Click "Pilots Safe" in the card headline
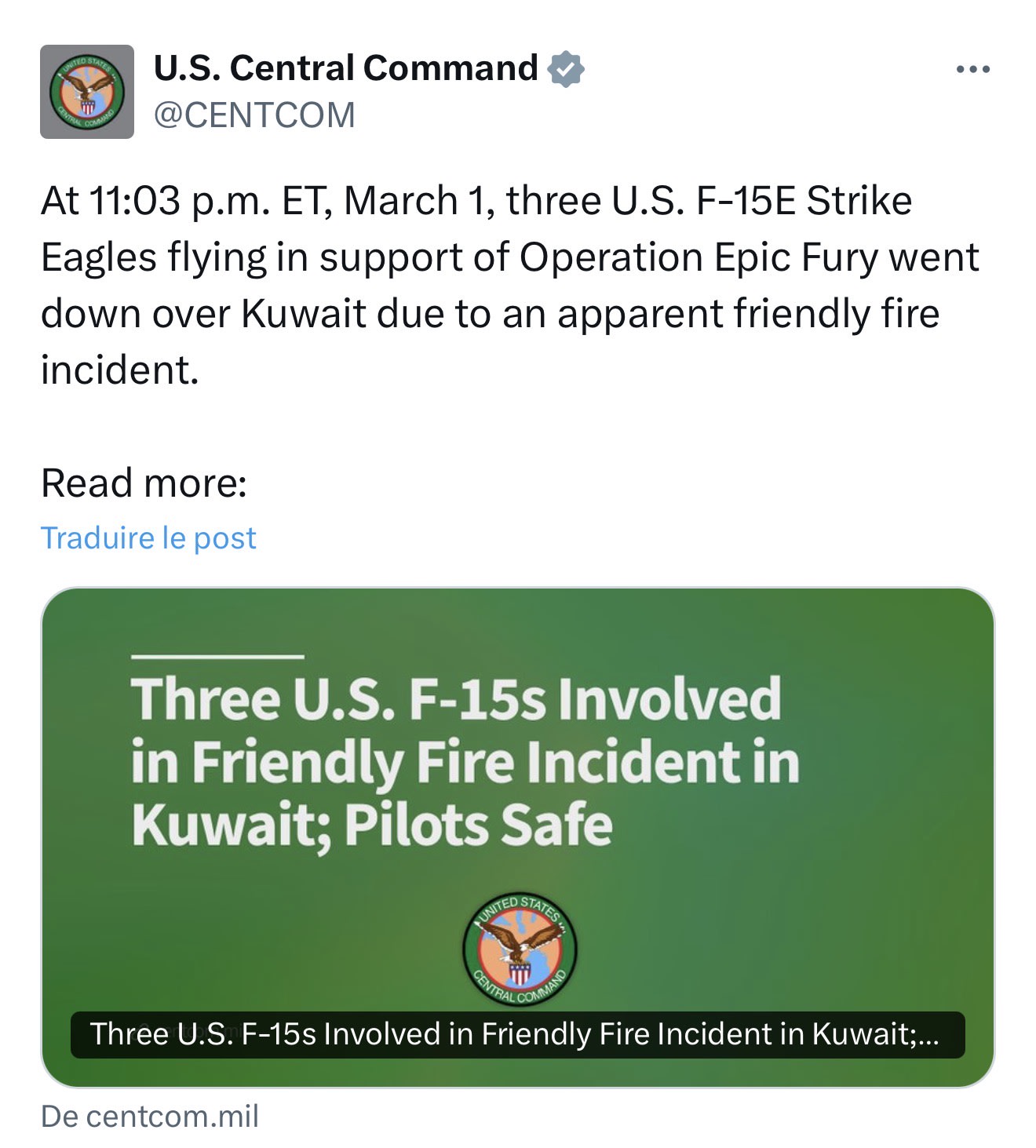This screenshot has width=1036, height=1148. coord(479,825)
